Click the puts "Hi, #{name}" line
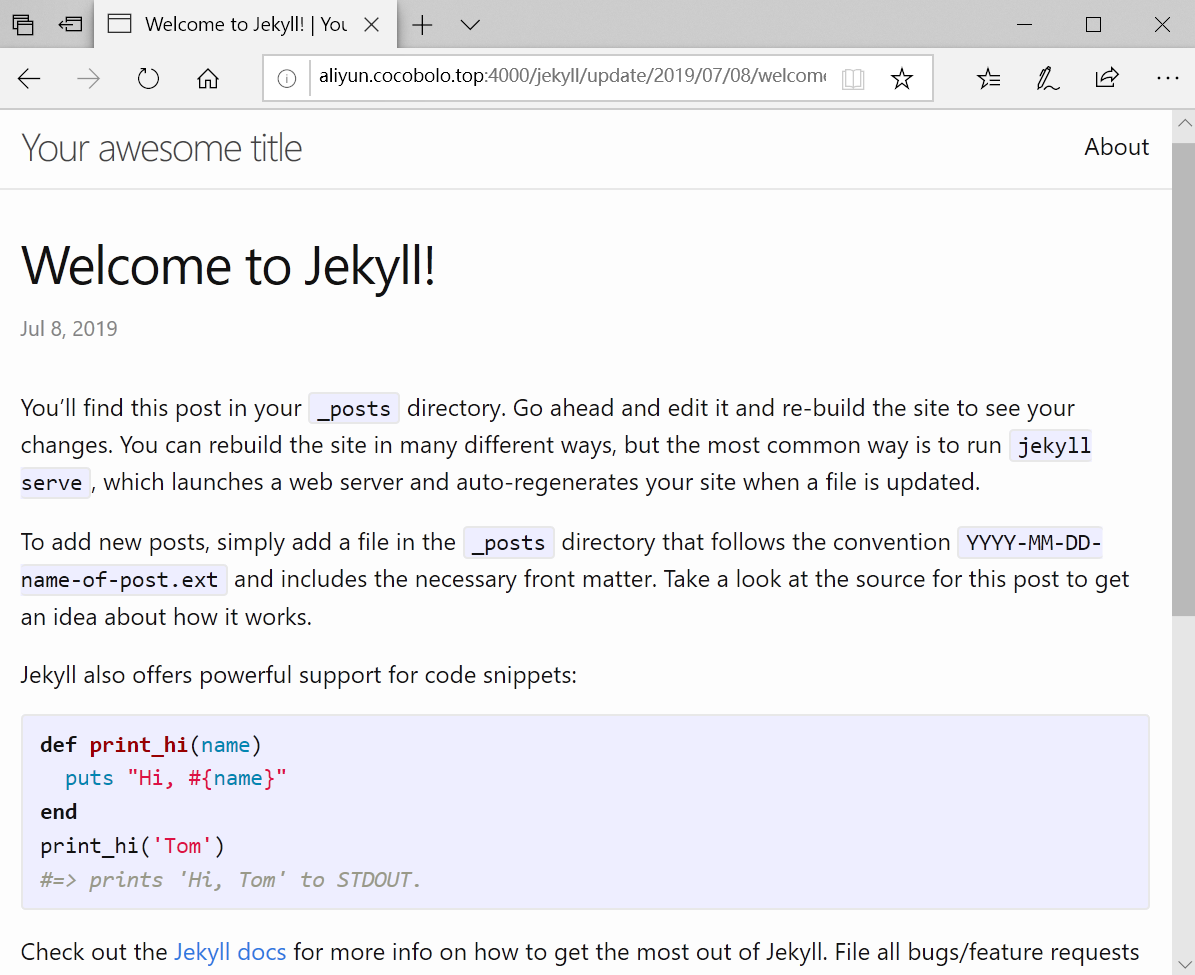The height and width of the screenshot is (975, 1195). 175,778
